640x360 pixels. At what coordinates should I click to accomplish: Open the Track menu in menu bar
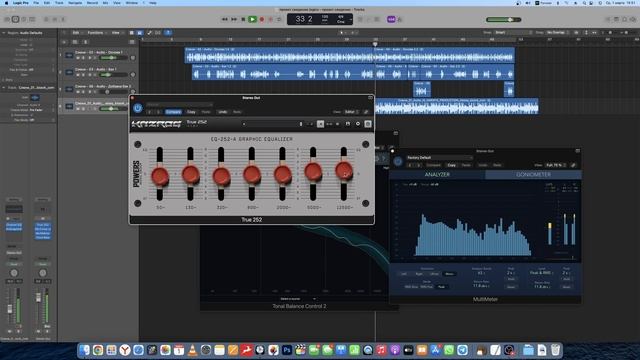pyautogui.click(x=59, y=3)
